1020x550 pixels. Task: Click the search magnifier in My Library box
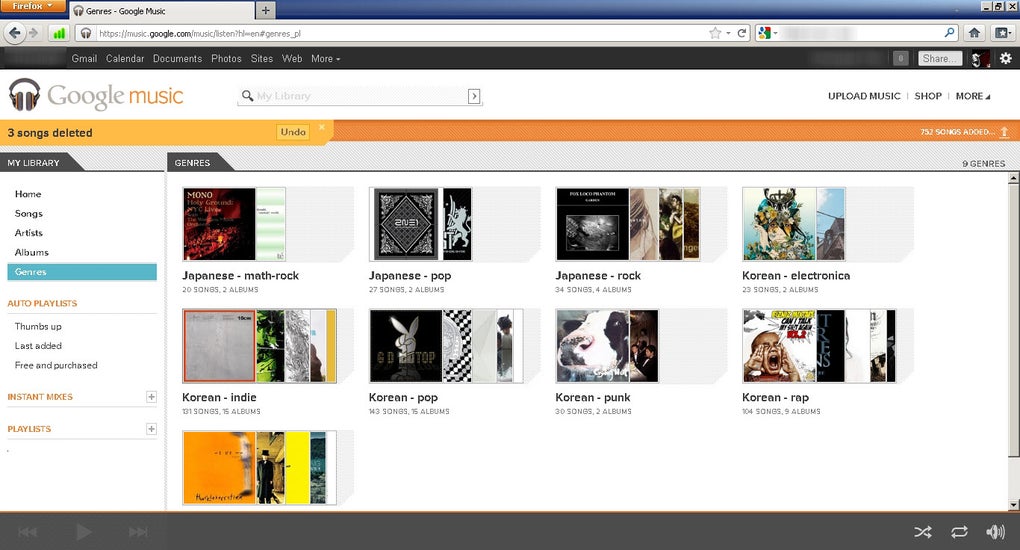pos(247,96)
